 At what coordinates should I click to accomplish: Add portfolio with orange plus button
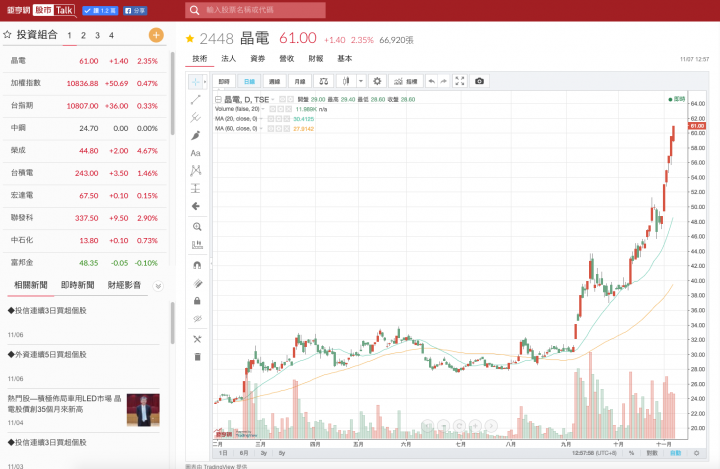pos(156,35)
